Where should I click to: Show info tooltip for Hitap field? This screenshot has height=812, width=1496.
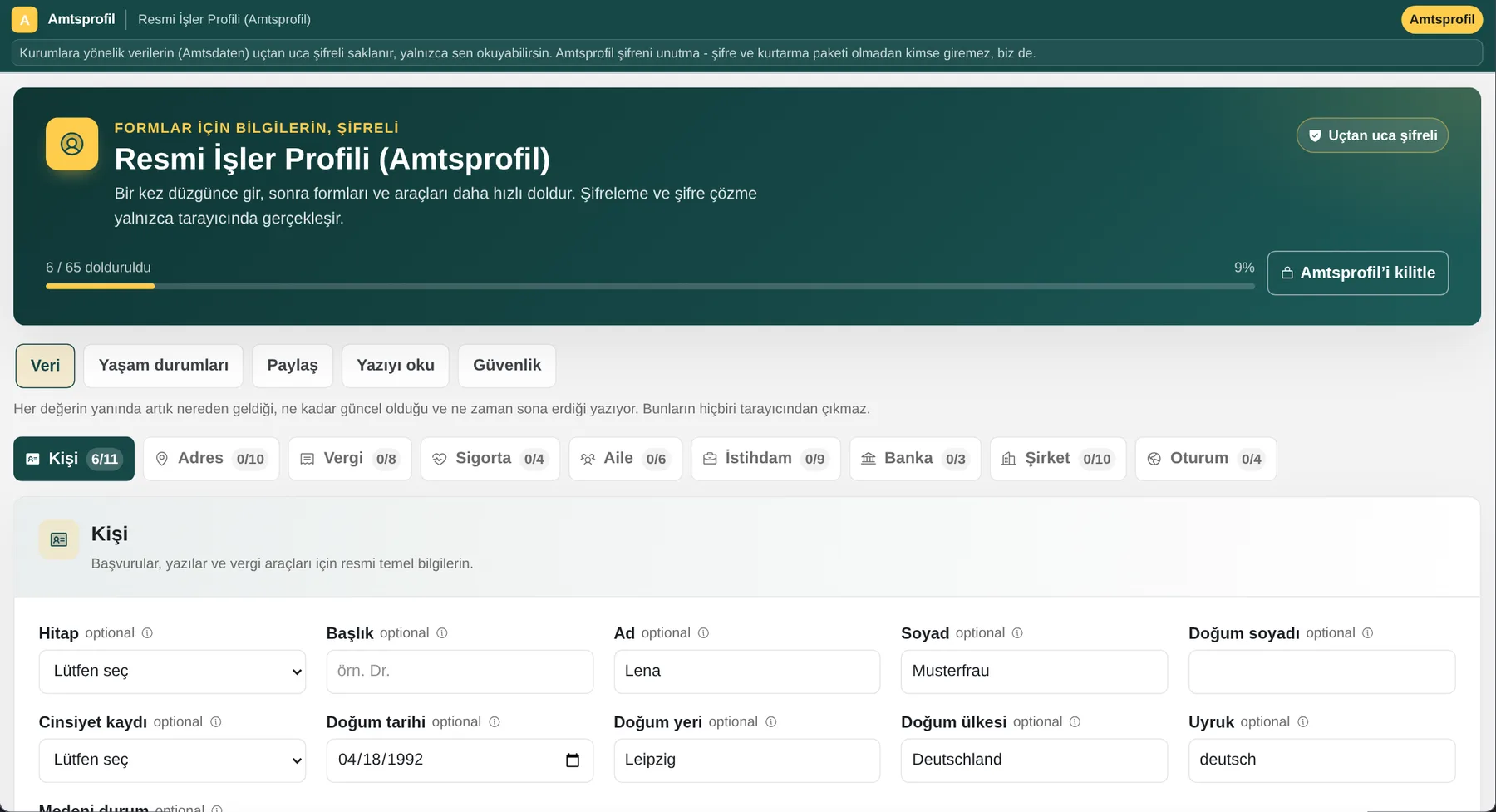(x=147, y=633)
